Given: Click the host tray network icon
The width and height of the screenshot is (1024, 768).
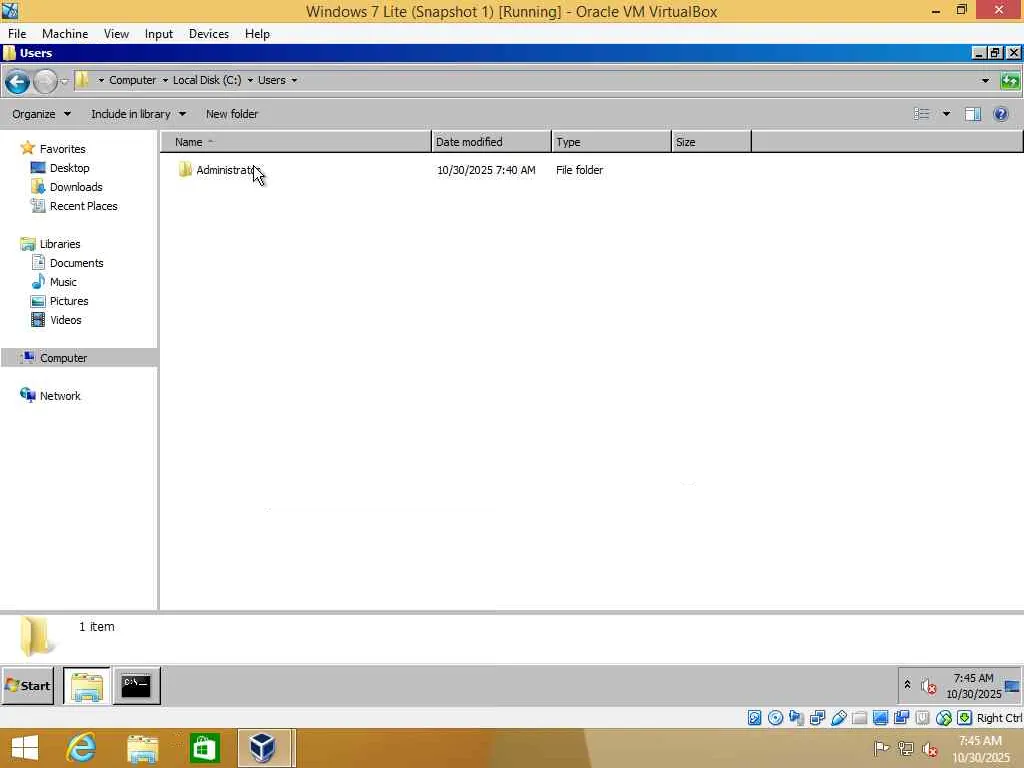Looking at the screenshot, I should [905, 748].
